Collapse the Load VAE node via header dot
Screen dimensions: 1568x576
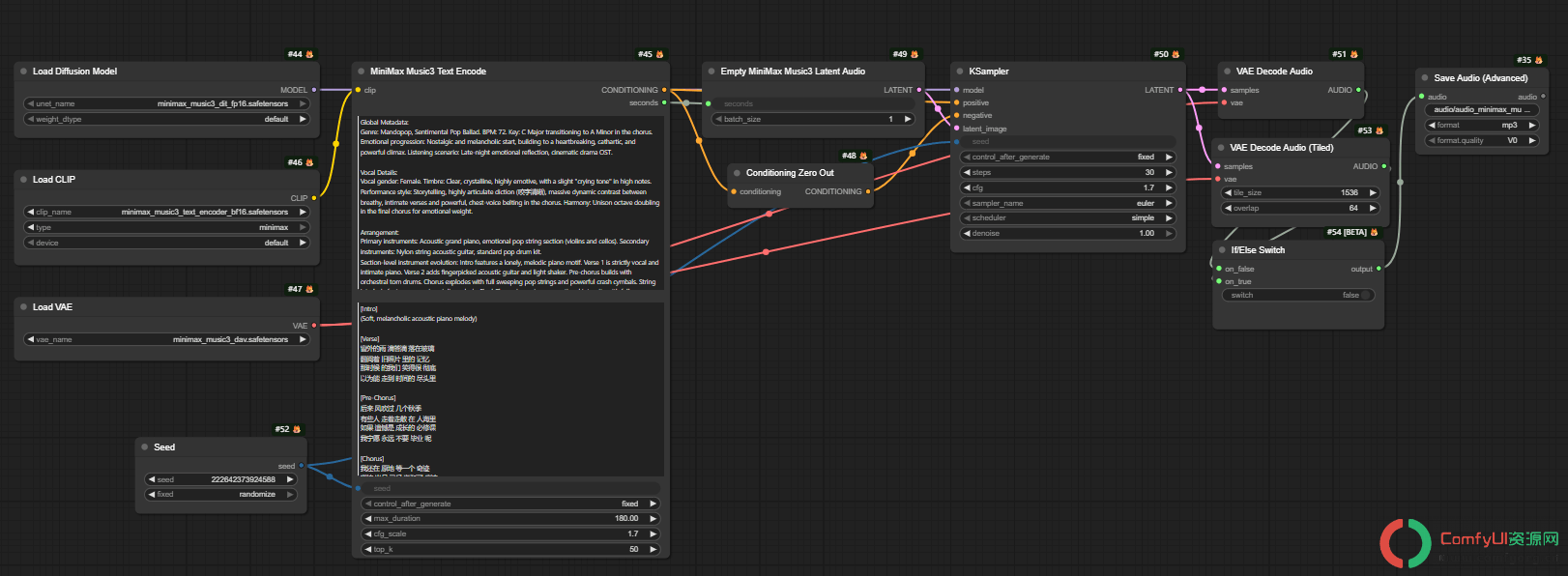[x=23, y=307]
